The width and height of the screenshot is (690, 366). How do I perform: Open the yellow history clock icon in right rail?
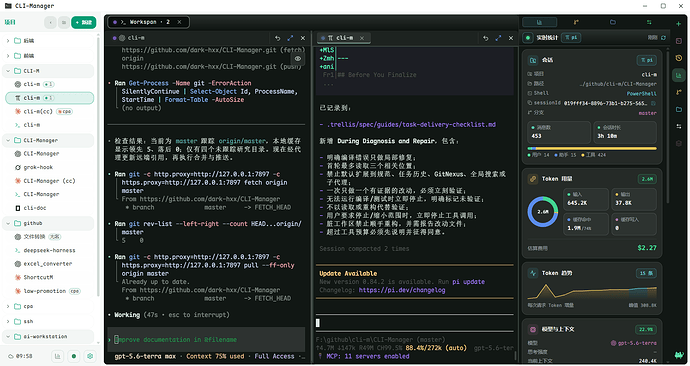click(679, 58)
